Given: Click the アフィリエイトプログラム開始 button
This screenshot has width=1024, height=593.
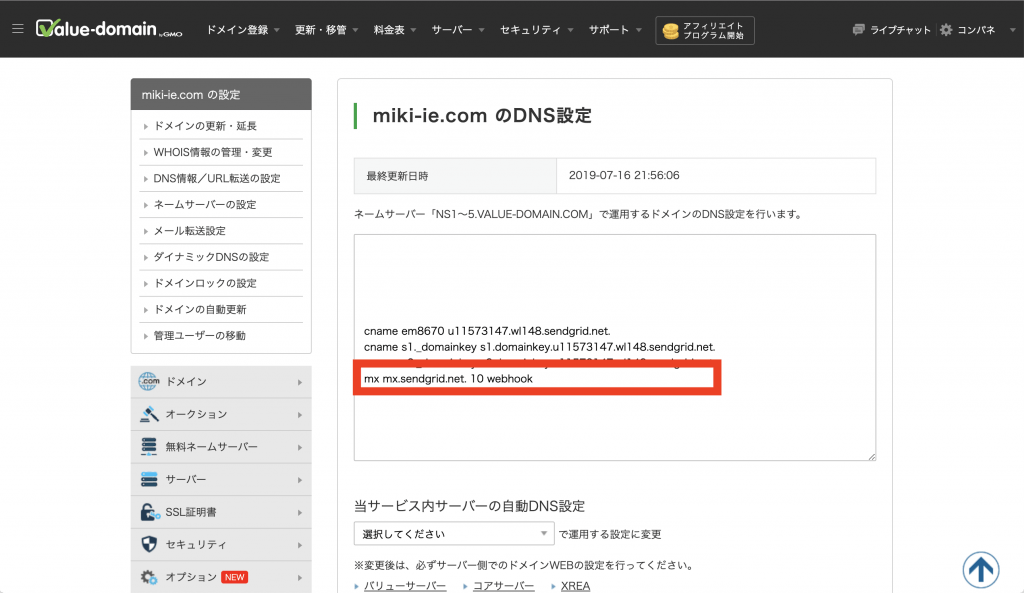Looking at the screenshot, I should click(x=705, y=30).
